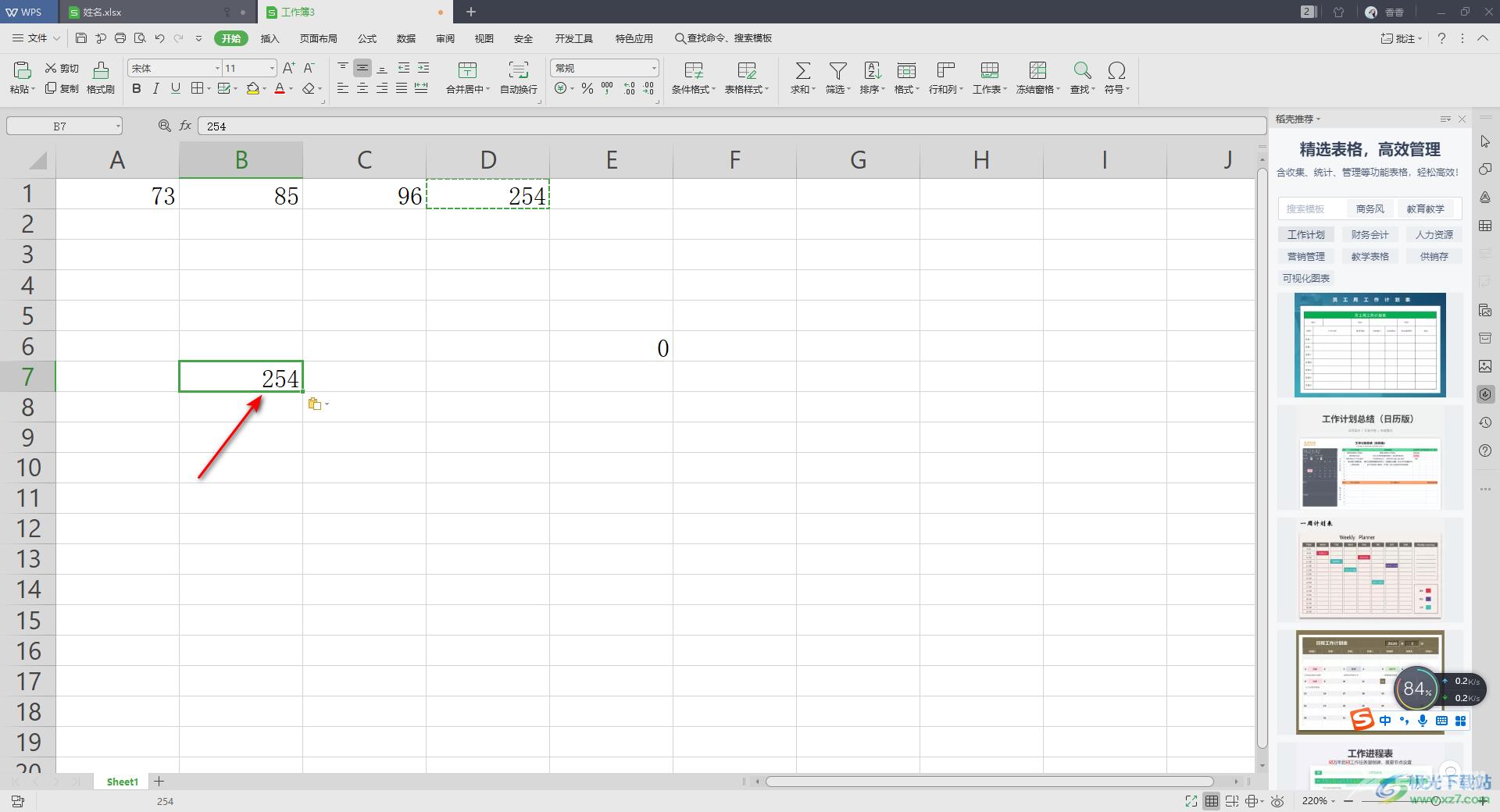The image size is (1500, 812).
Task: Click the AutoSum 求和 sigma icon
Action: [x=802, y=71]
